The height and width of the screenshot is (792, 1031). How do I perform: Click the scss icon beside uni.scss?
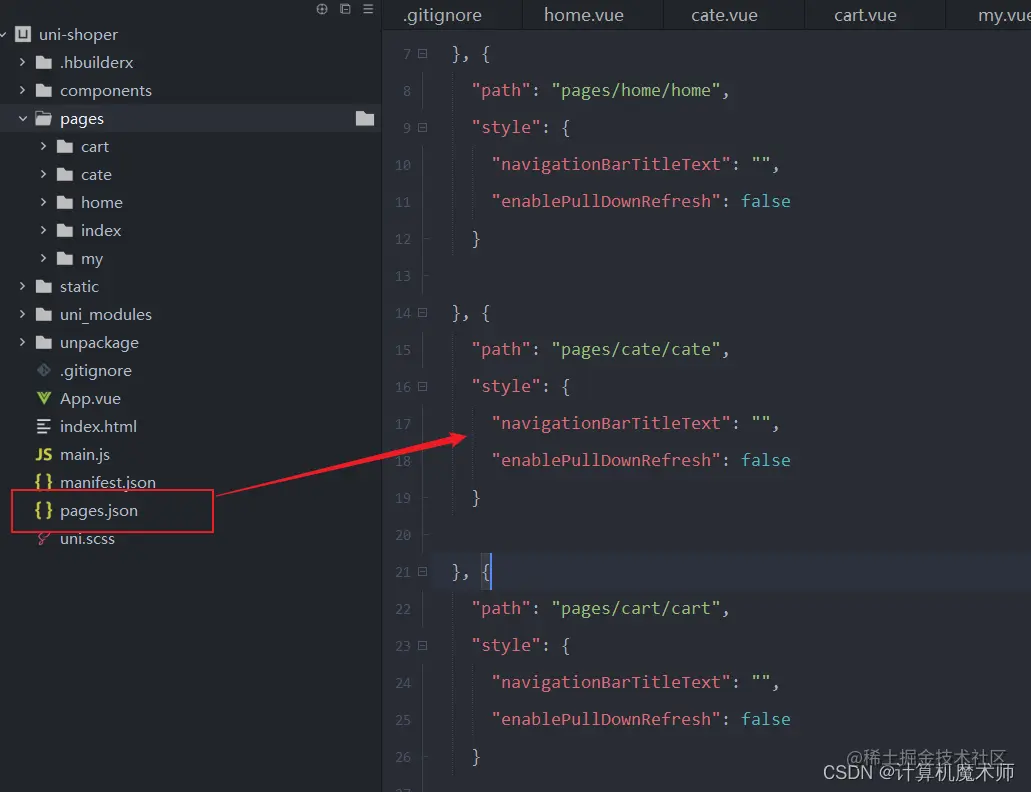(44, 538)
